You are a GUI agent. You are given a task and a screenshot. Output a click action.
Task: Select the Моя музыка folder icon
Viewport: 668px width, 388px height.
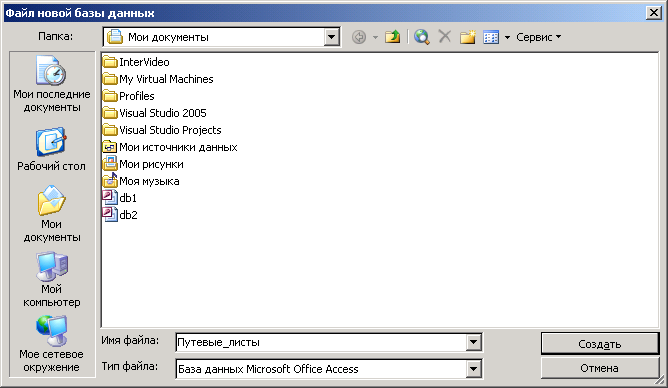(x=110, y=181)
